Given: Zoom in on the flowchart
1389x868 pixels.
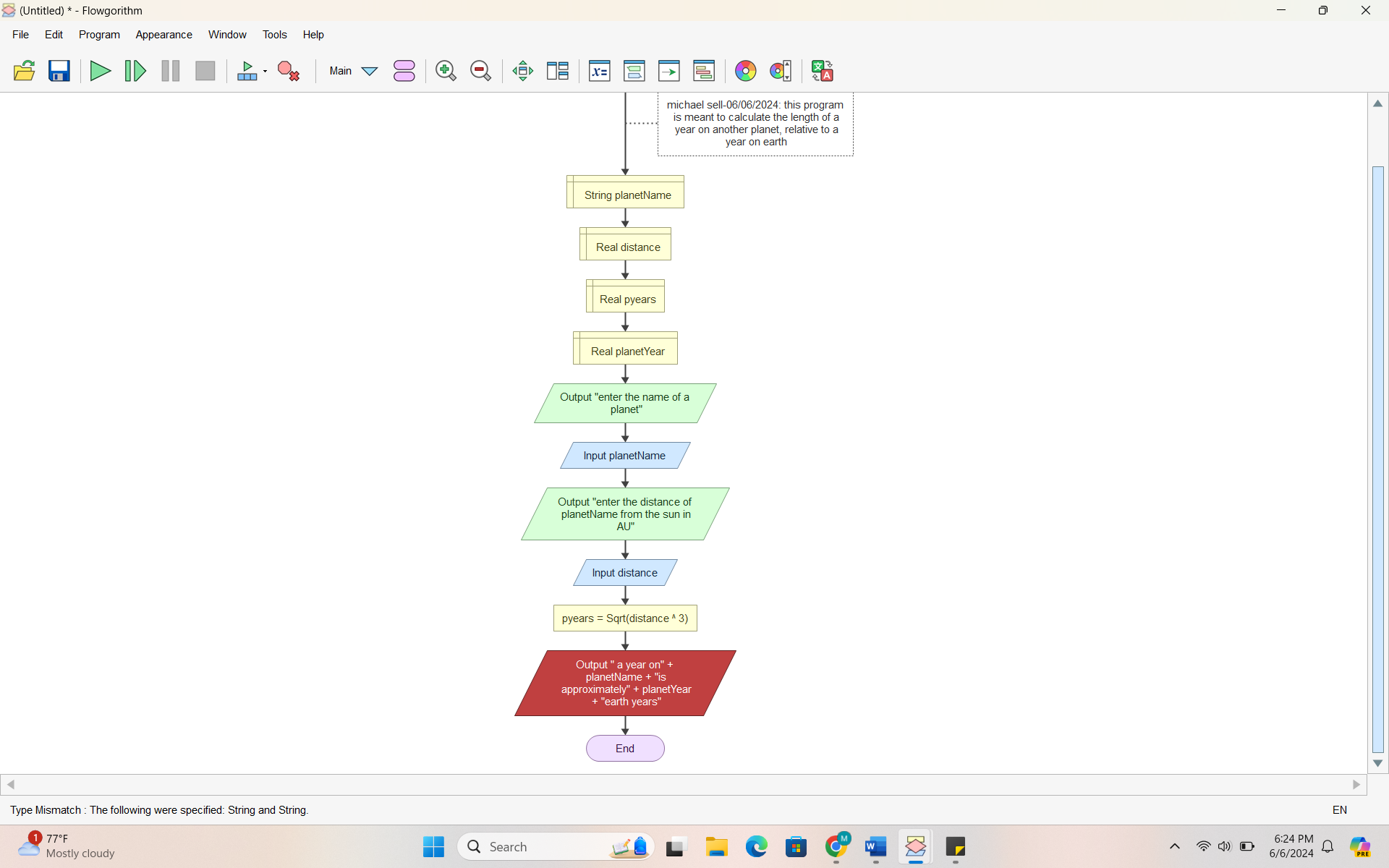Looking at the screenshot, I should 446,71.
